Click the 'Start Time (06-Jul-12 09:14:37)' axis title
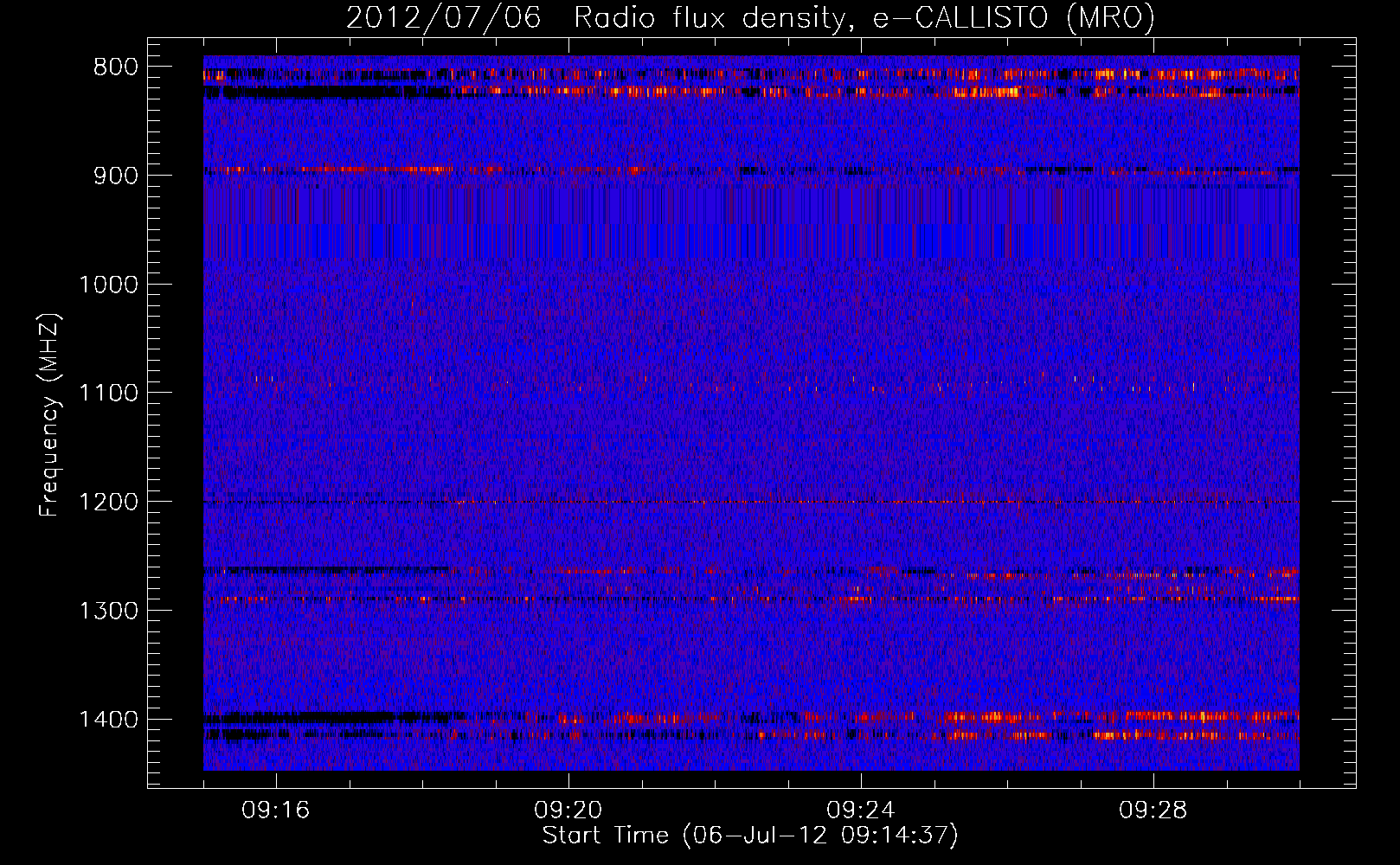Image resolution: width=1400 pixels, height=865 pixels. (750, 836)
